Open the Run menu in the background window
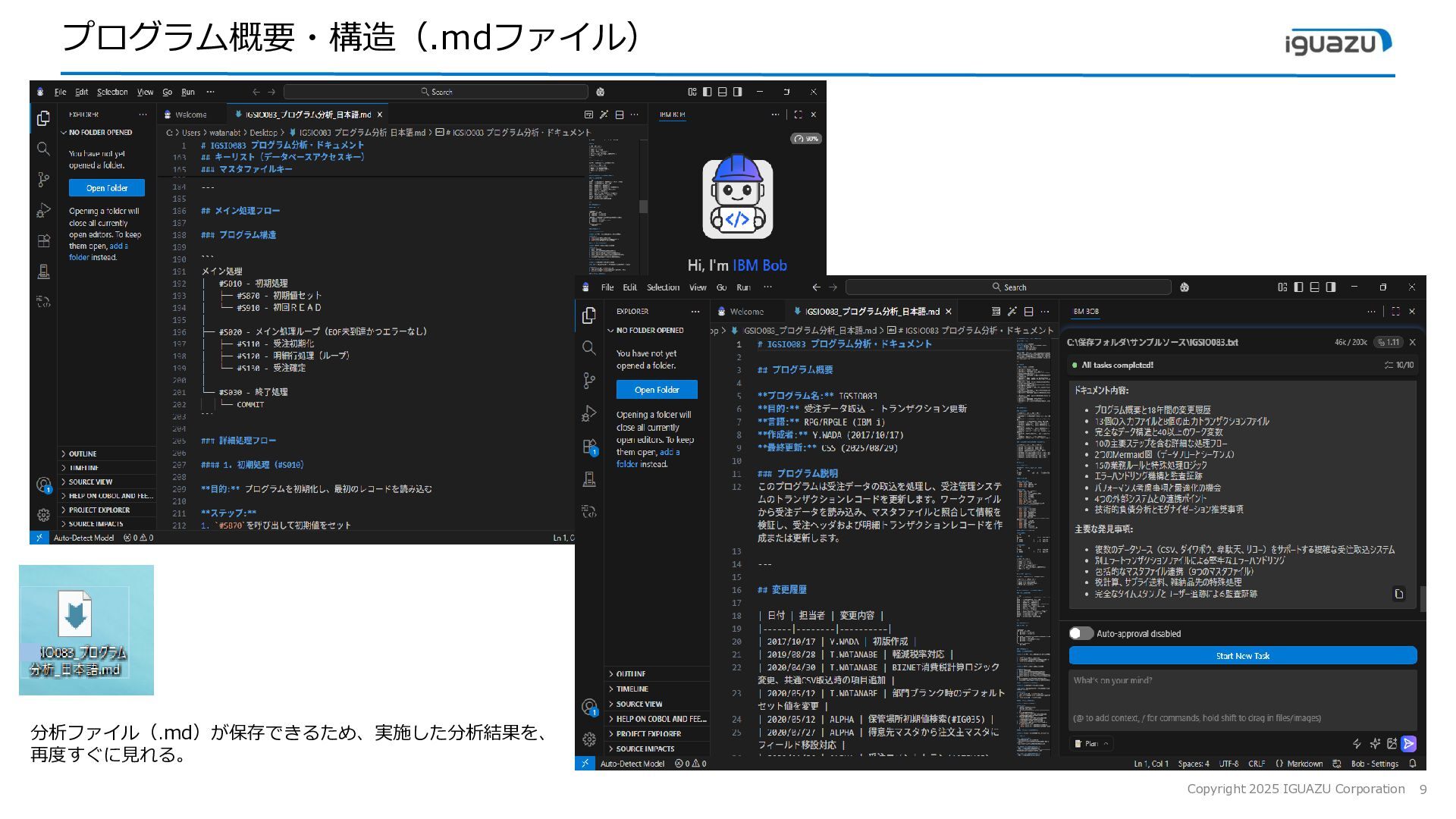Screen dimensions: 1456x819 point(188,92)
